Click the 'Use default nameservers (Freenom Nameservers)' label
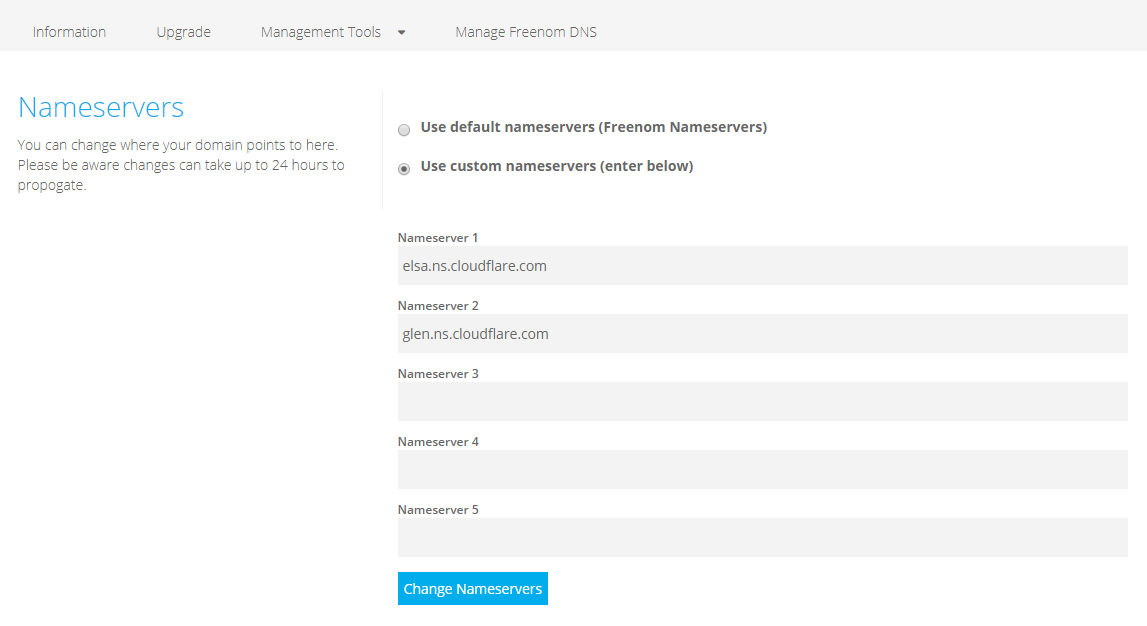 [593, 127]
